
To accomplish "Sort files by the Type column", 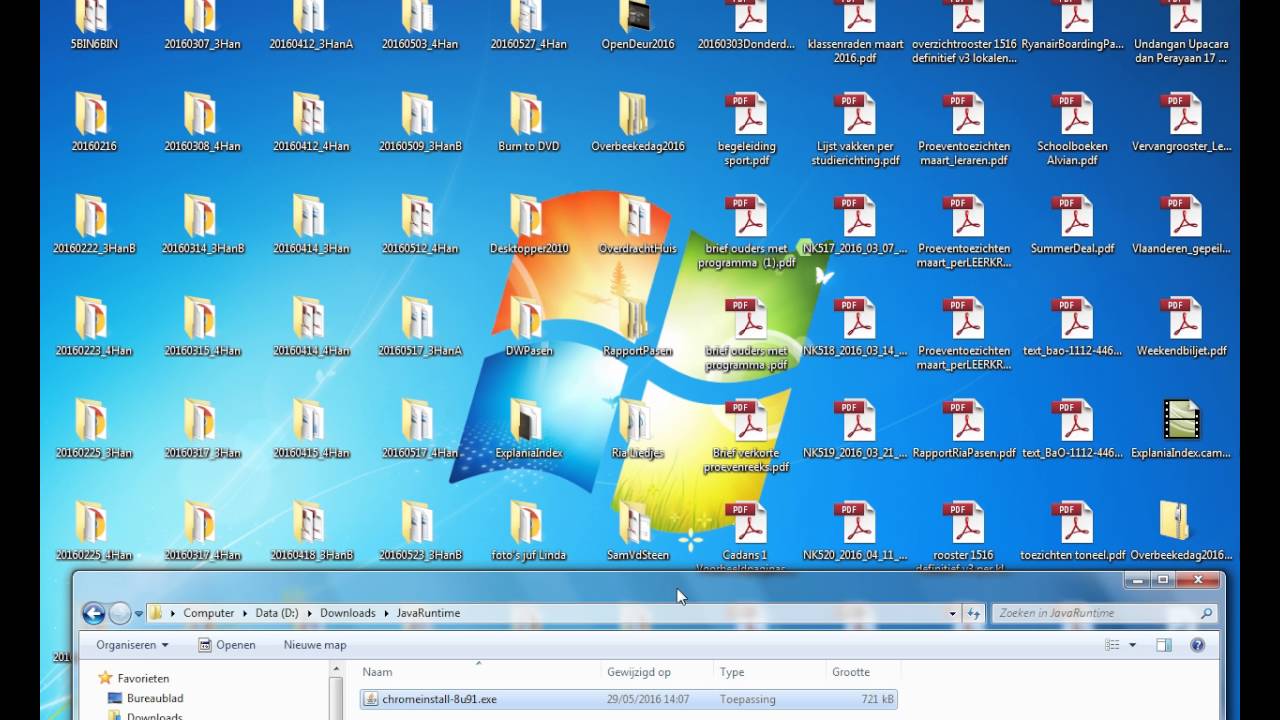I will pyautogui.click(x=769, y=672).
